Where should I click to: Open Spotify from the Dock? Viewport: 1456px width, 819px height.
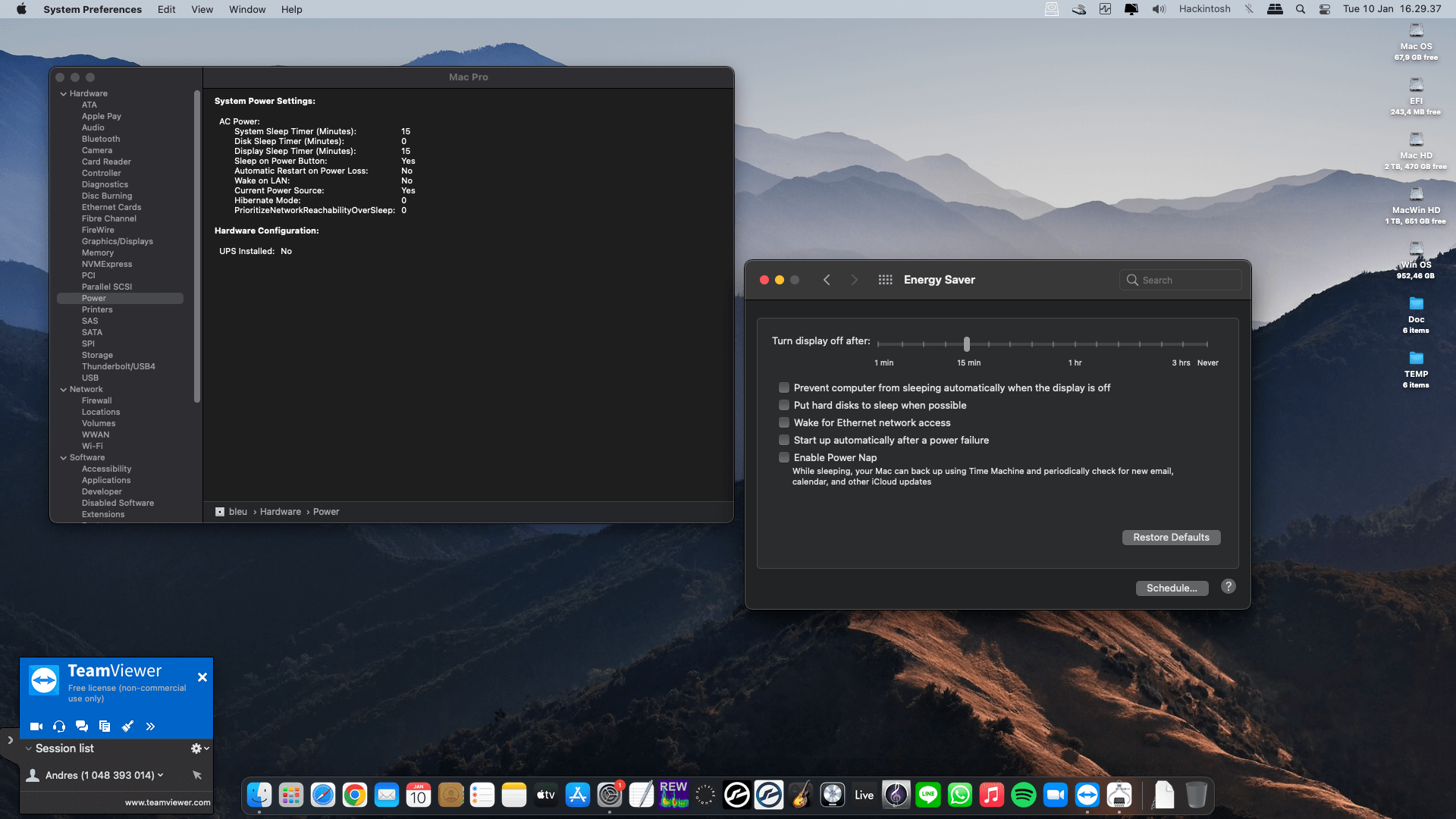pos(1023,795)
